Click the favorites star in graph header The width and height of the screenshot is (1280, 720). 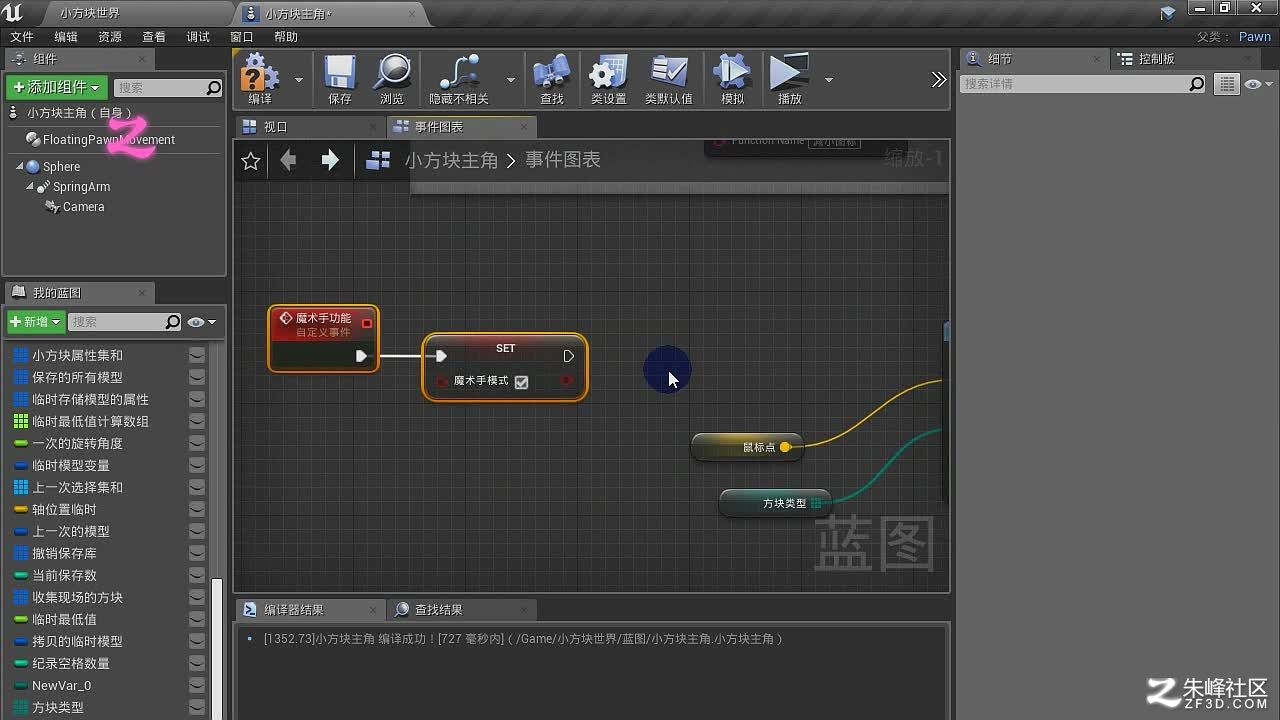point(251,160)
